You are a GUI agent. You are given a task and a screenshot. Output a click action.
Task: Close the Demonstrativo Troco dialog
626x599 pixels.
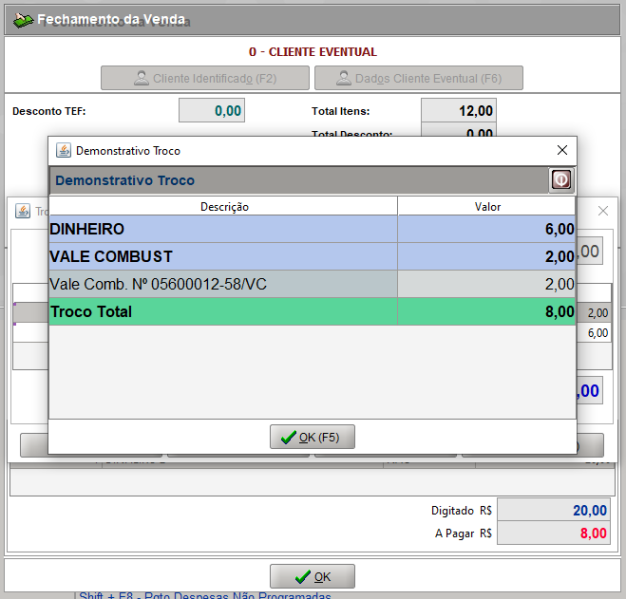click(x=562, y=150)
